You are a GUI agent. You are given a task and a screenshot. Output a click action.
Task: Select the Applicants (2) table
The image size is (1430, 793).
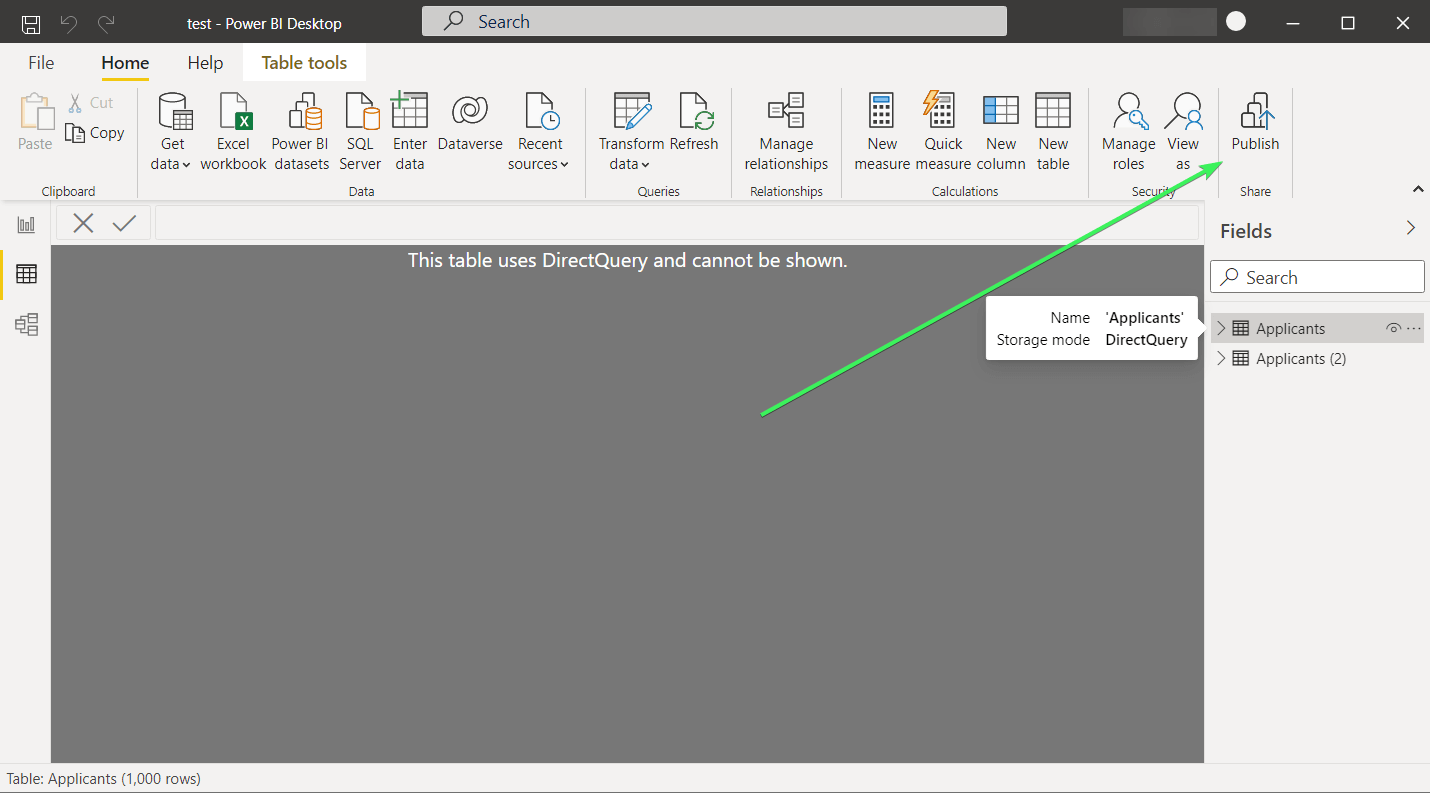pos(1301,358)
